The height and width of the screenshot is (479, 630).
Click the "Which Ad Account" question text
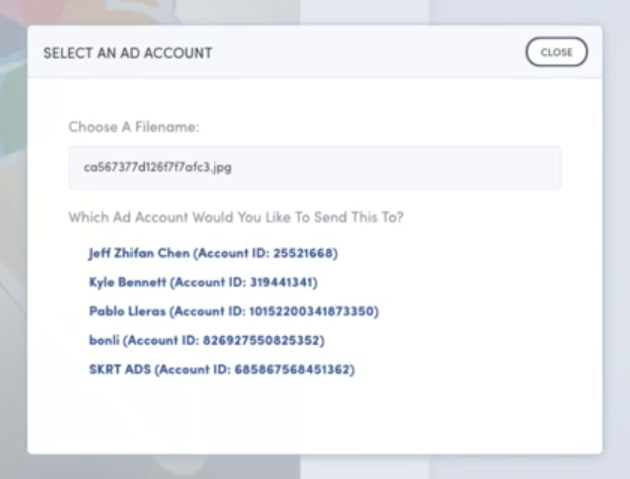pyautogui.click(x=235, y=216)
